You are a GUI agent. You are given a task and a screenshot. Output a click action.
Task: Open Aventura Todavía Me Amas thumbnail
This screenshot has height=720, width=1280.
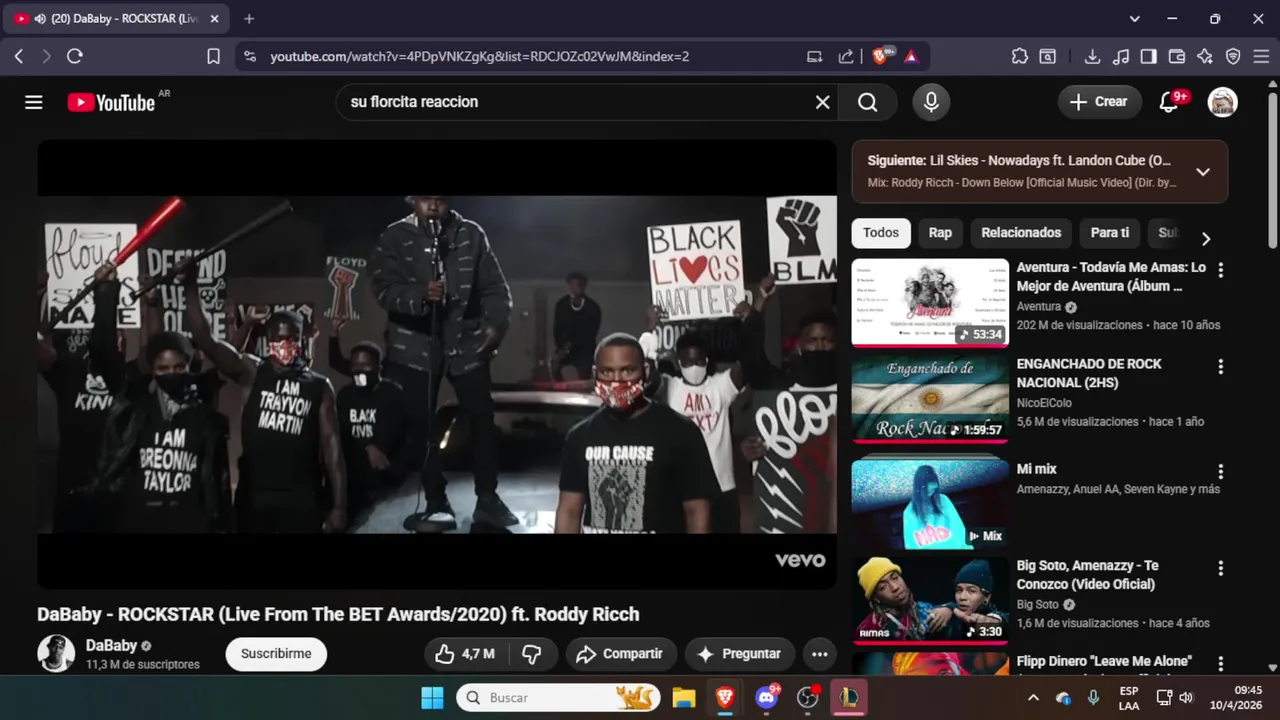(930, 303)
